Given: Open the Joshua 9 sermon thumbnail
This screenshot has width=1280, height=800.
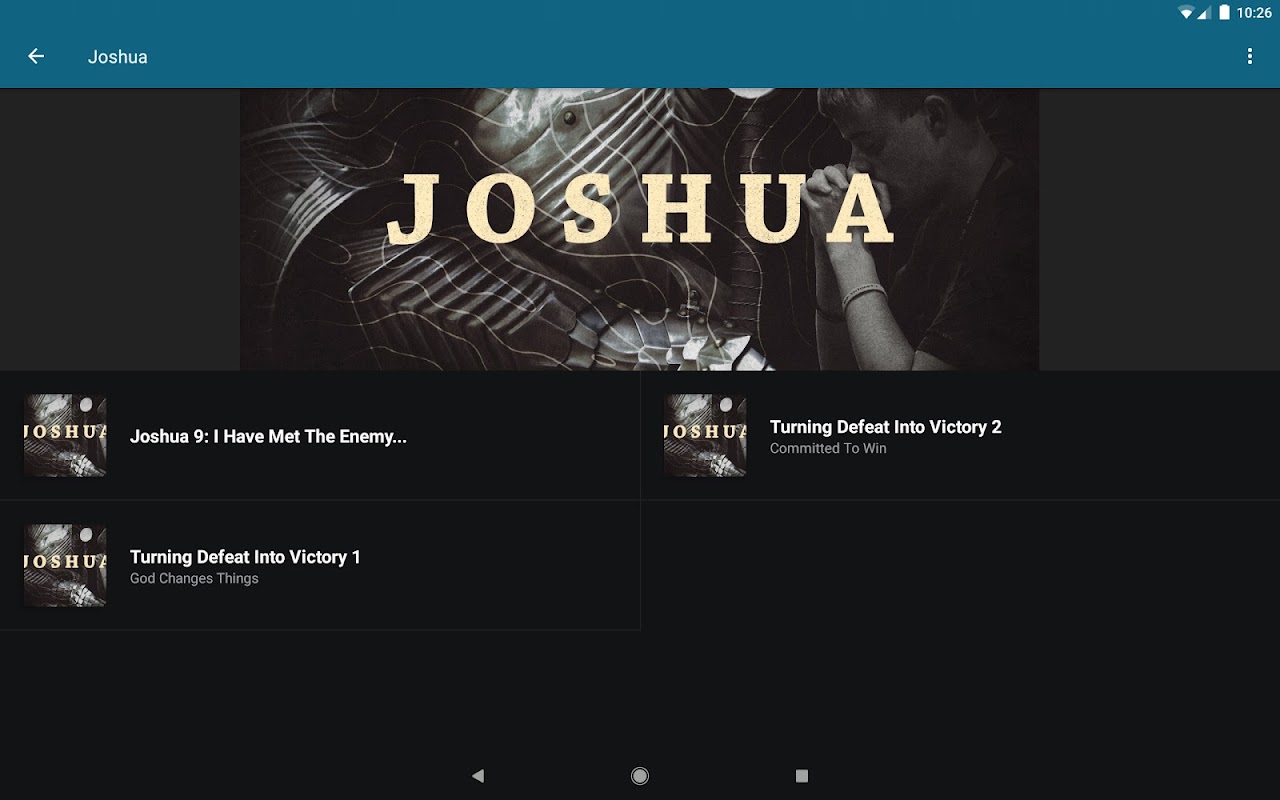Looking at the screenshot, I should [65, 435].
